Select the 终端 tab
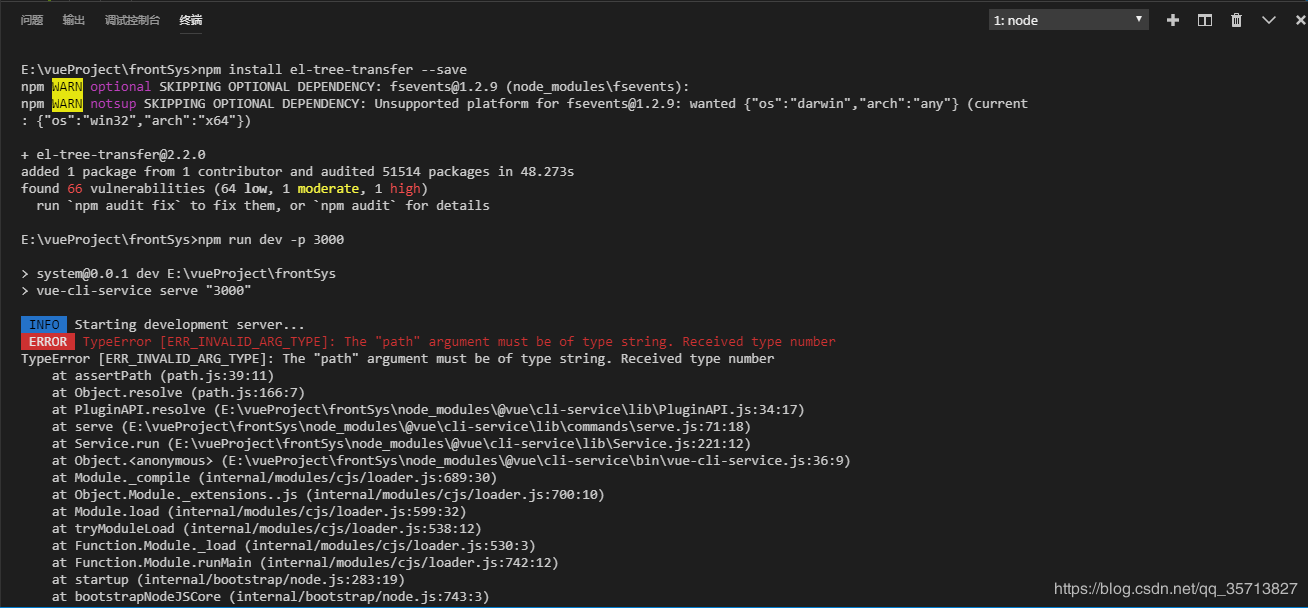 [191, 20]
